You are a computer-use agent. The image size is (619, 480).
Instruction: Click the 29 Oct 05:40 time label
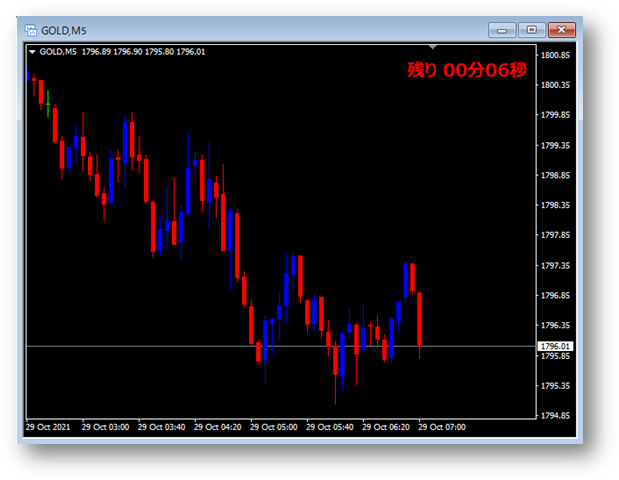330,427
